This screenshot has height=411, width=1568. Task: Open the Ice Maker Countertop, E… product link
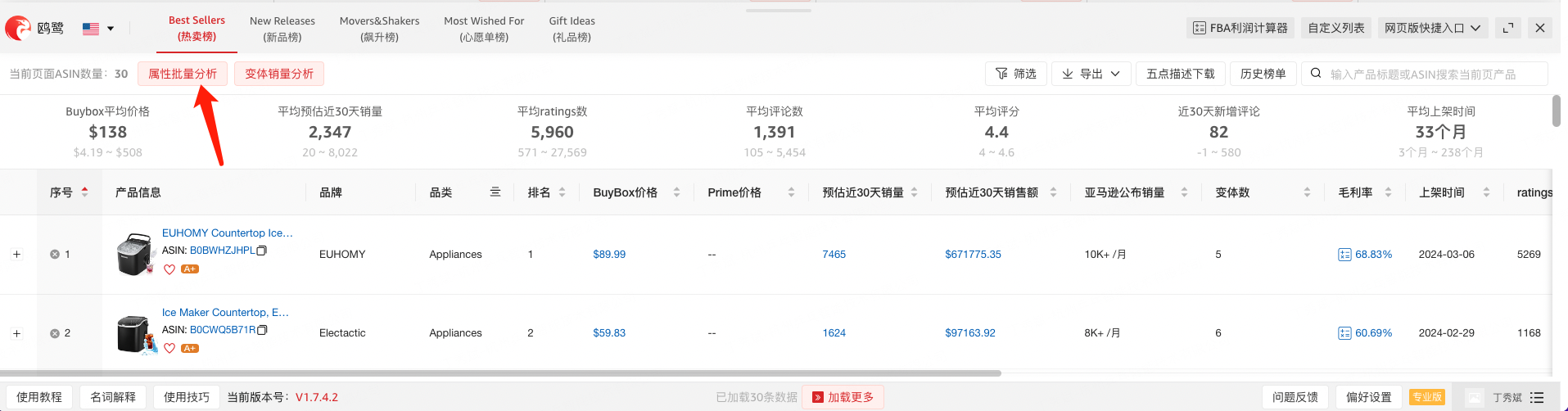[225, 313]
